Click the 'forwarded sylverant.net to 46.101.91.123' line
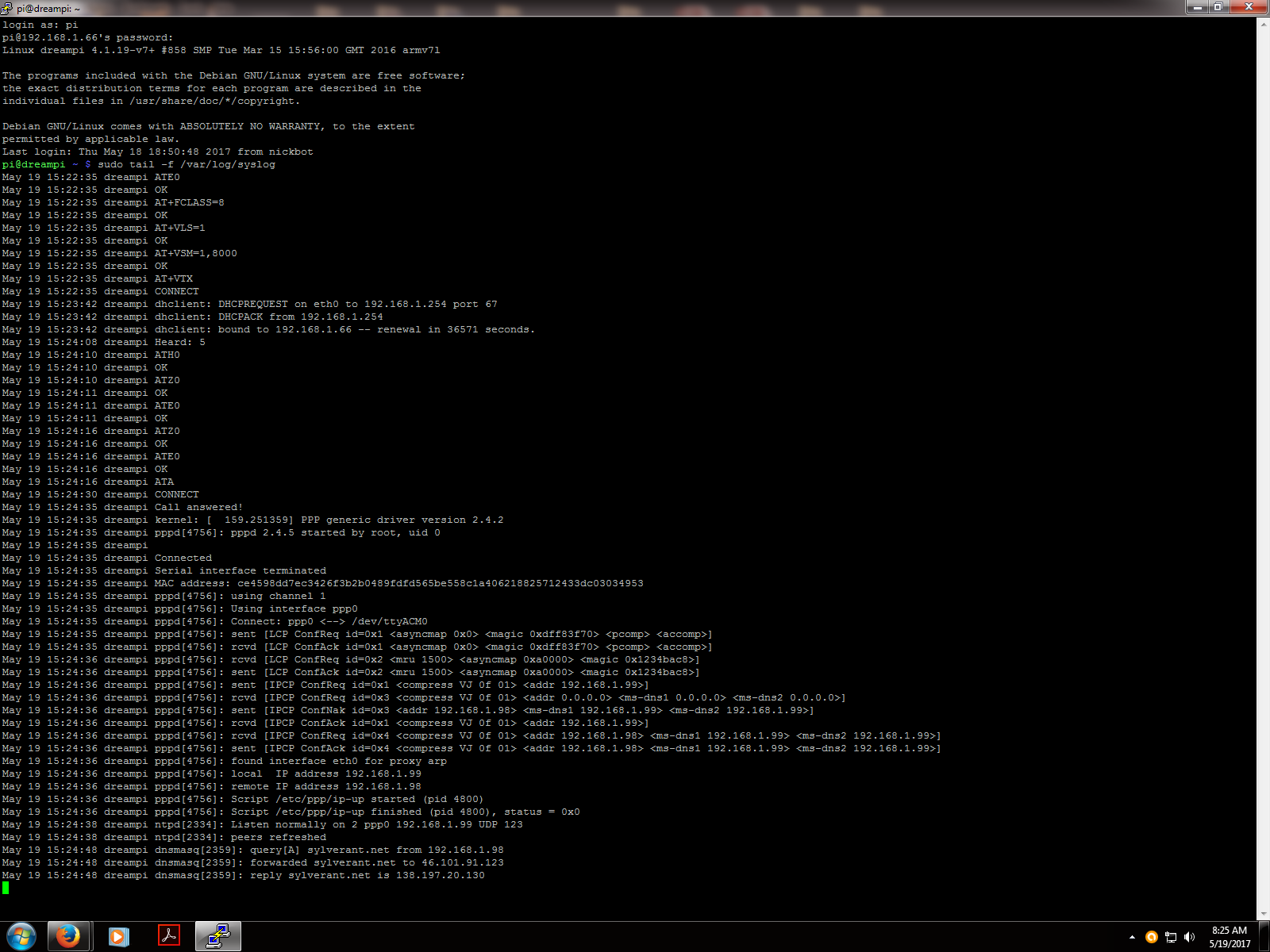The height and width of the screenshot is (952, 1270). point(253,862)
